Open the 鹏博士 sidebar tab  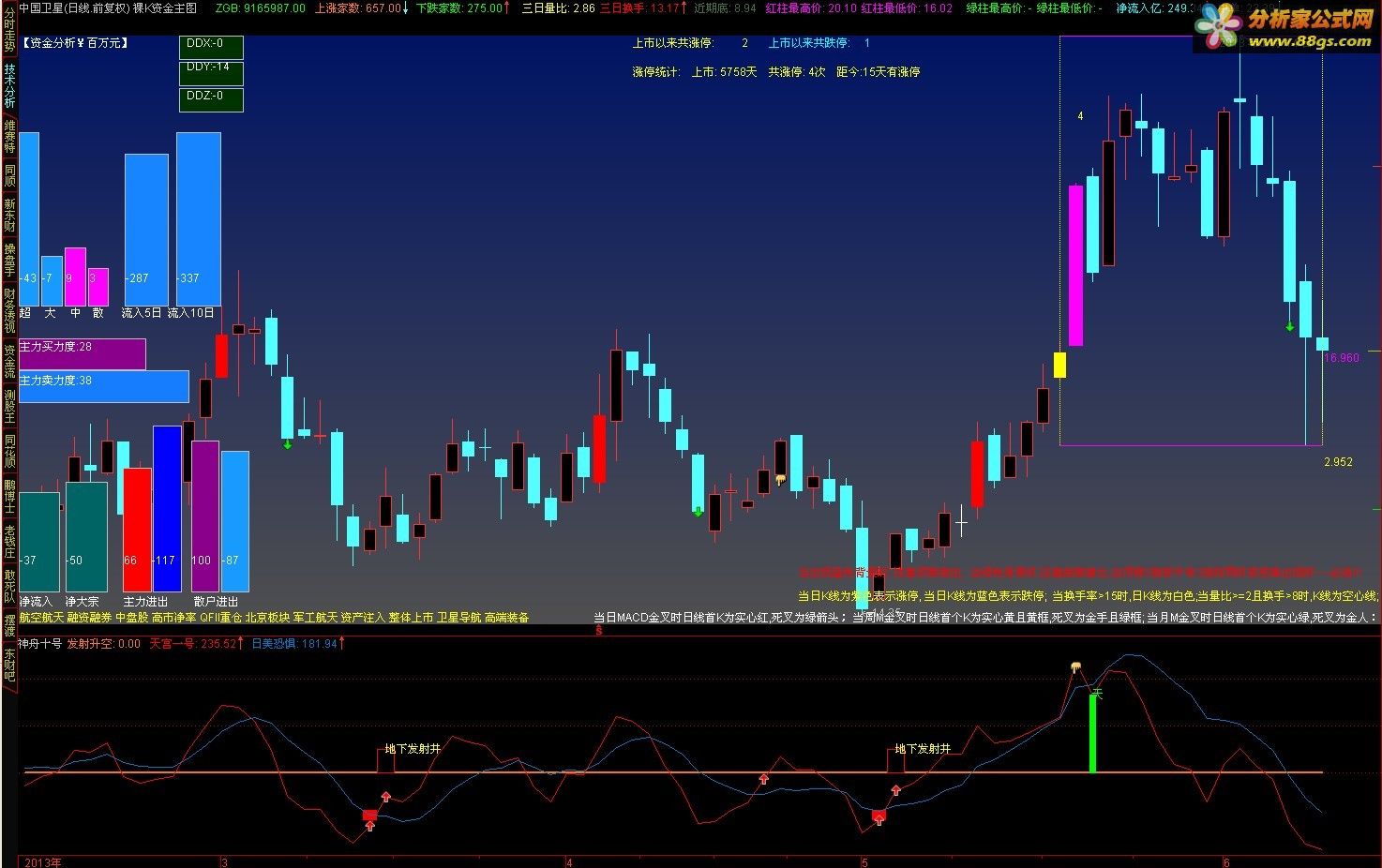click(9, 497)
